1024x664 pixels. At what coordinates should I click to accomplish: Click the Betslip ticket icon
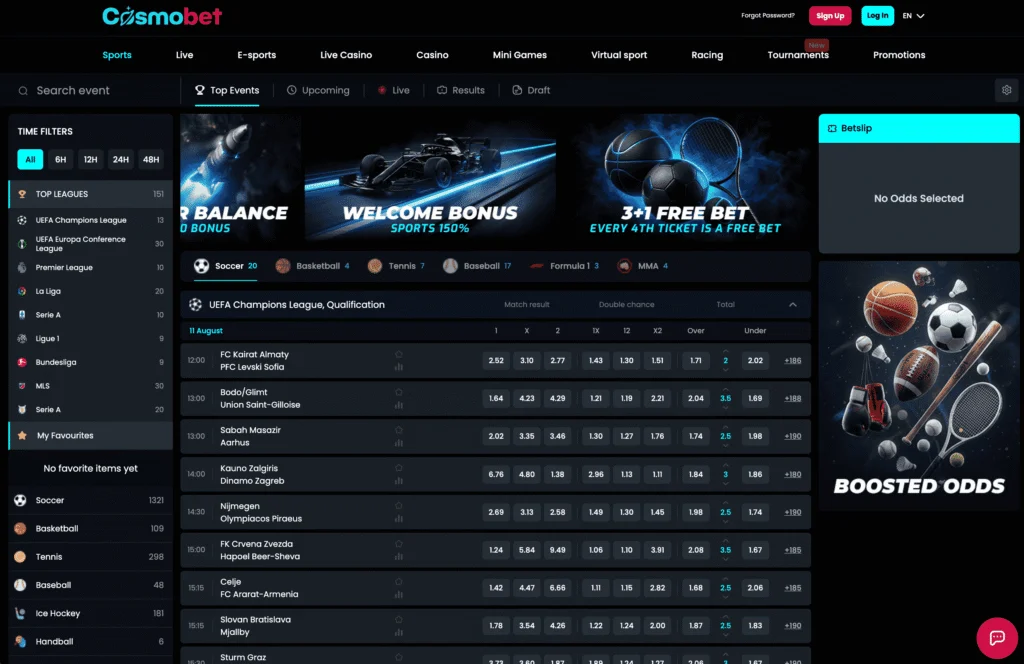832,129
